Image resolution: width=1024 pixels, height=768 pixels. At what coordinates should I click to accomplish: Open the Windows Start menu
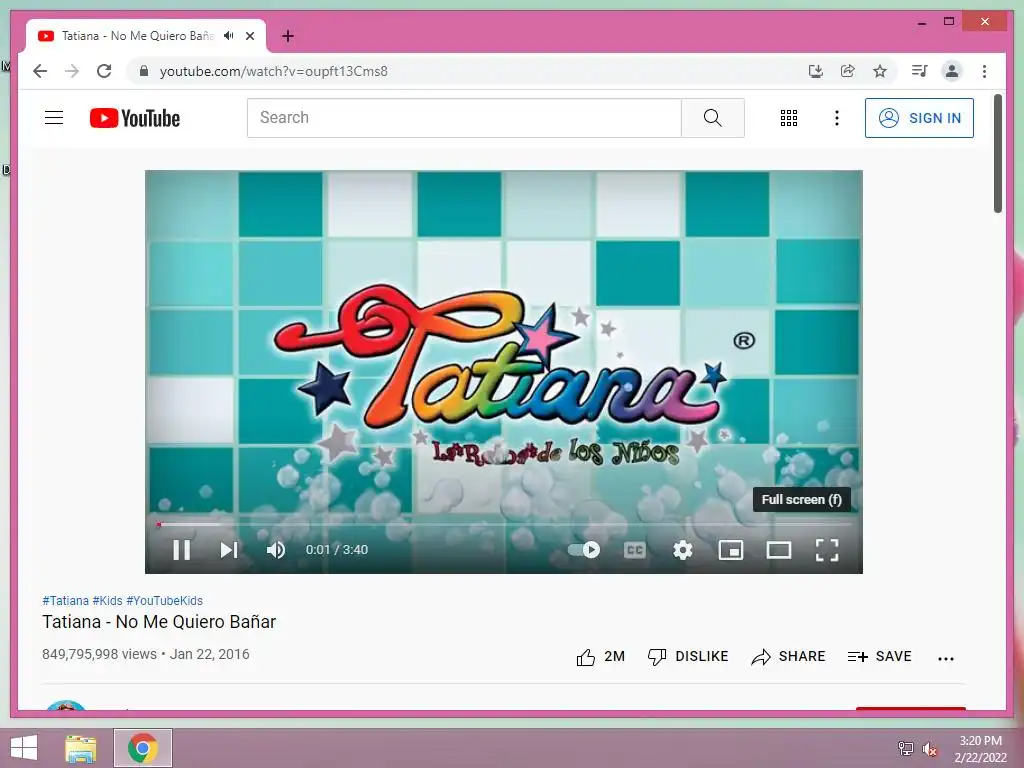pos(24,748)
